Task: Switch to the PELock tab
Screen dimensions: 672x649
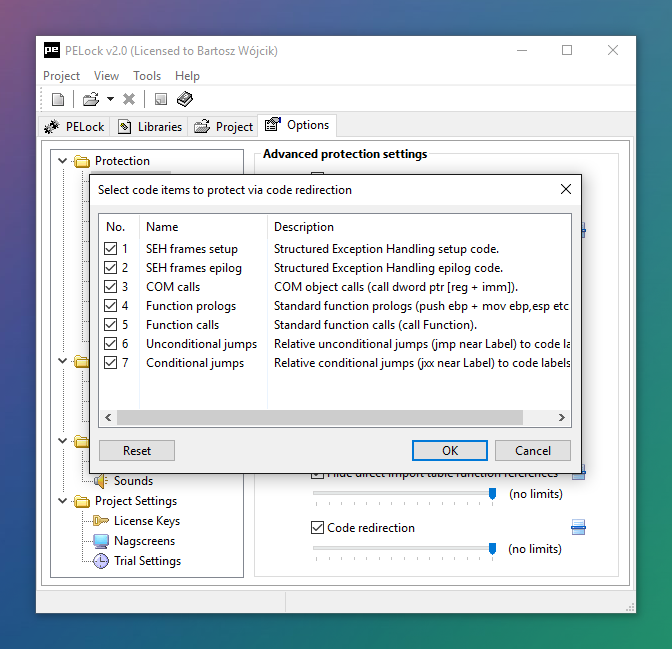Action: [x=74, y=126]
